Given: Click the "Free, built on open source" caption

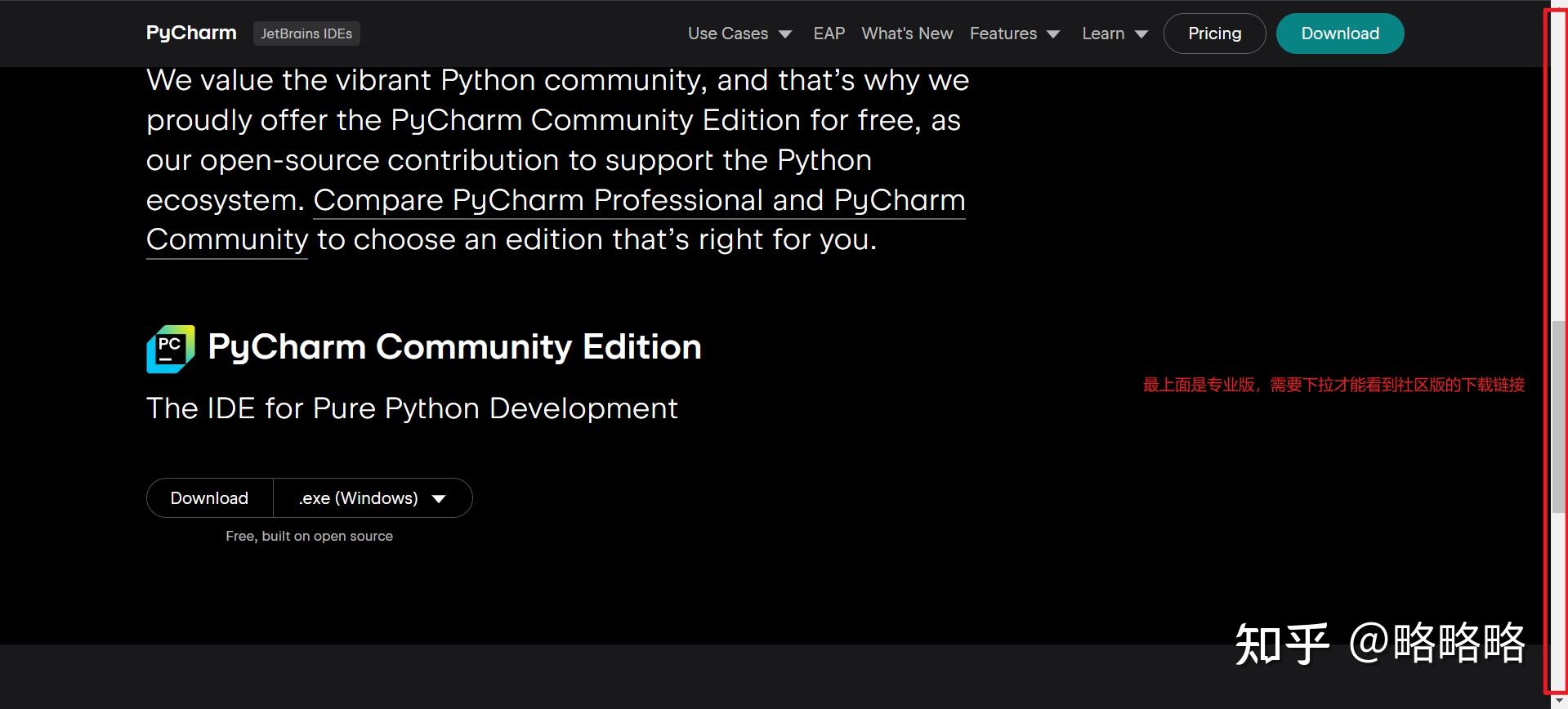Looking at the screenshot, I should pos(309,537).
